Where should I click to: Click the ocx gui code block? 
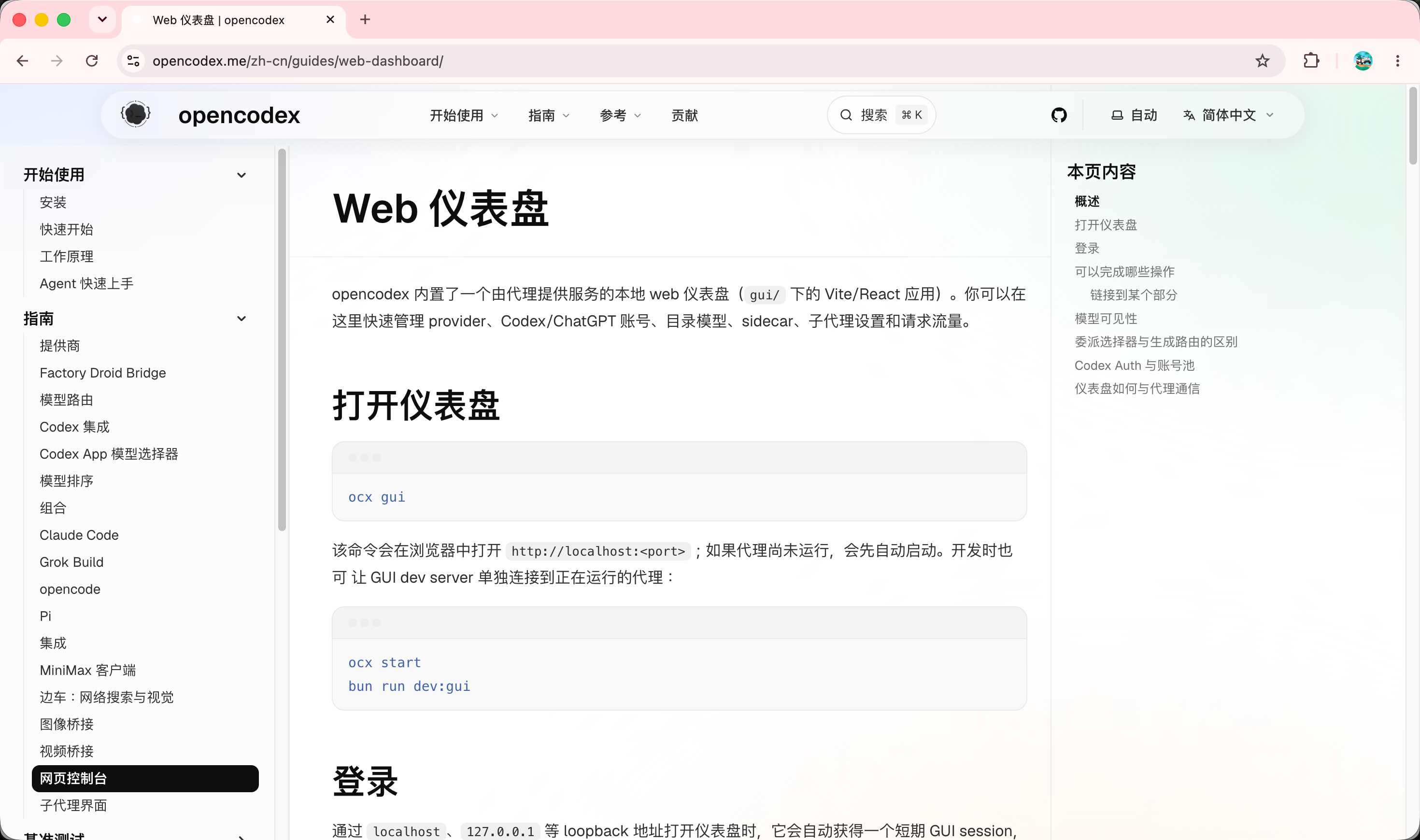pyautogui.click(x=679, y=481)
